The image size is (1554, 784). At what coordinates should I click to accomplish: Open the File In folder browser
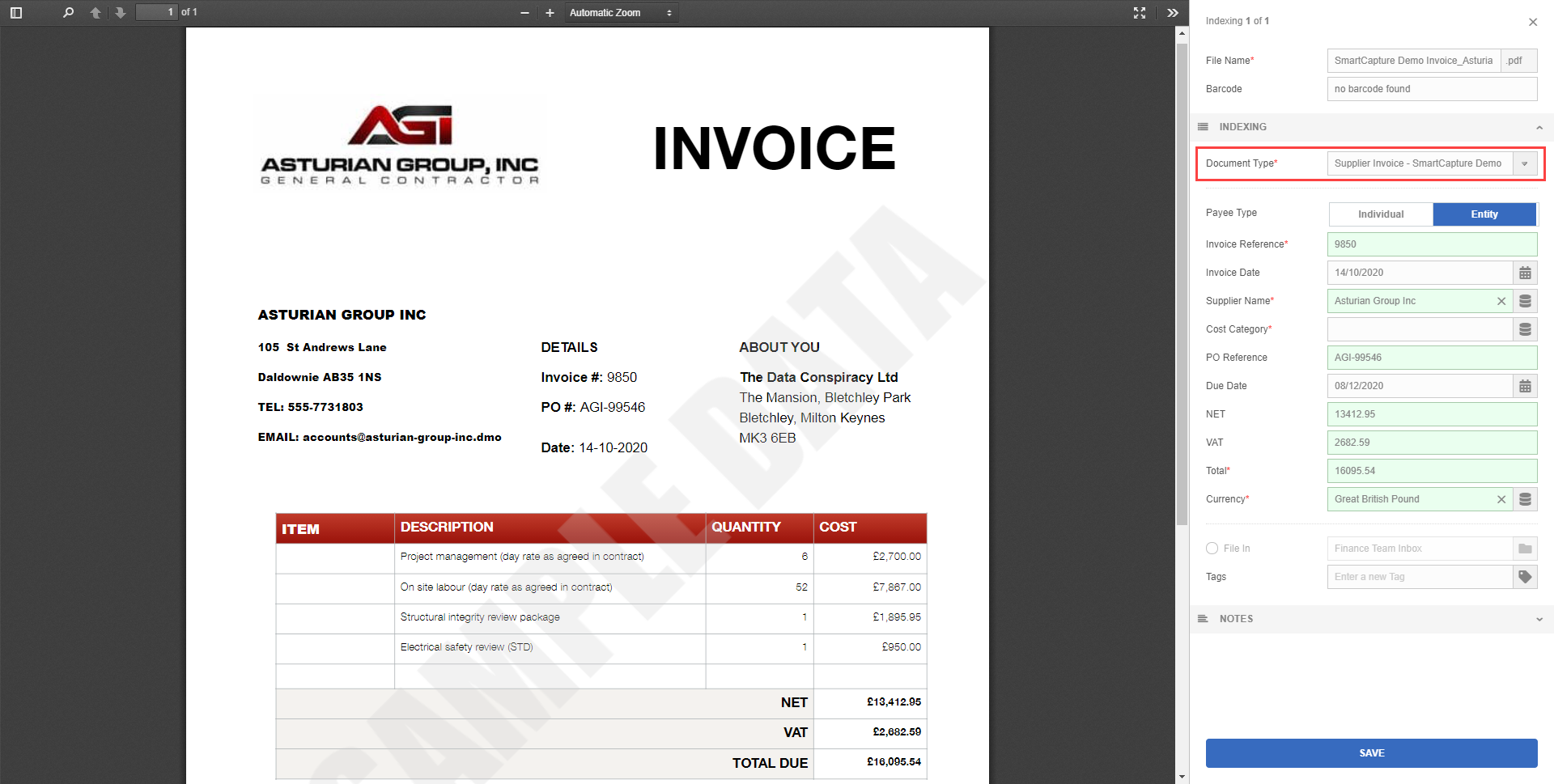(1525, 549)
